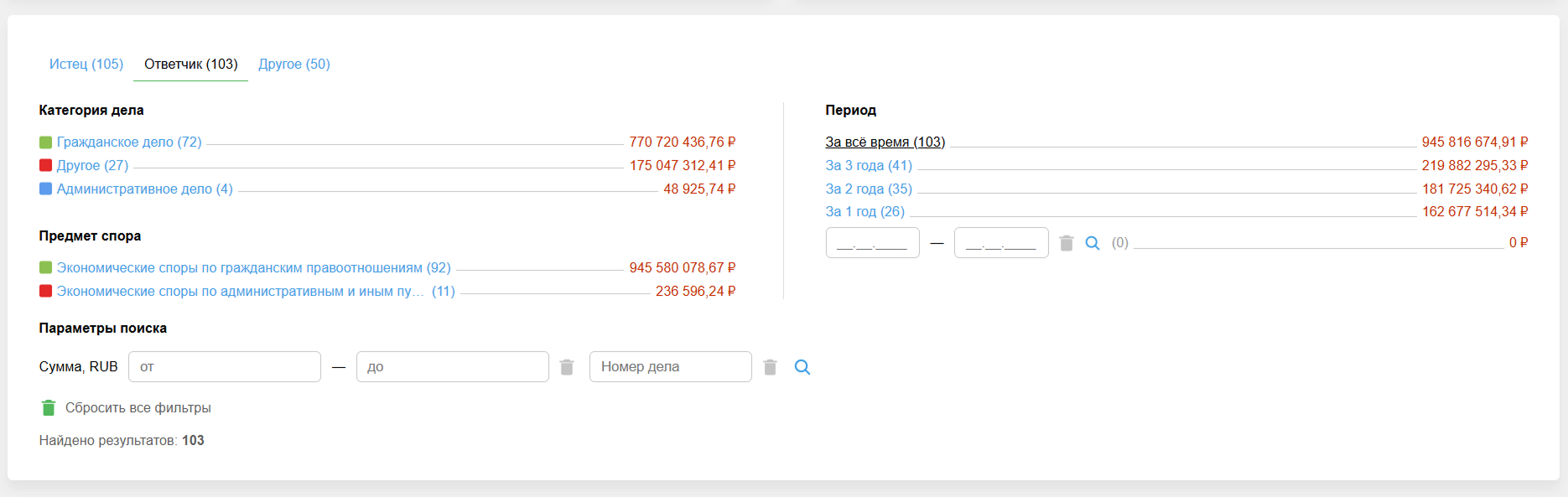Select period За 1 год (26)

point(864,212)
